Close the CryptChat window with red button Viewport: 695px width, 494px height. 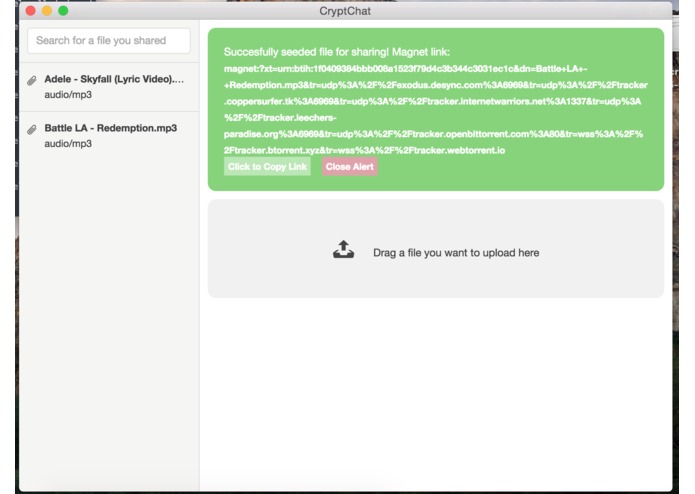pyautogui.click(x=31, y=11)
